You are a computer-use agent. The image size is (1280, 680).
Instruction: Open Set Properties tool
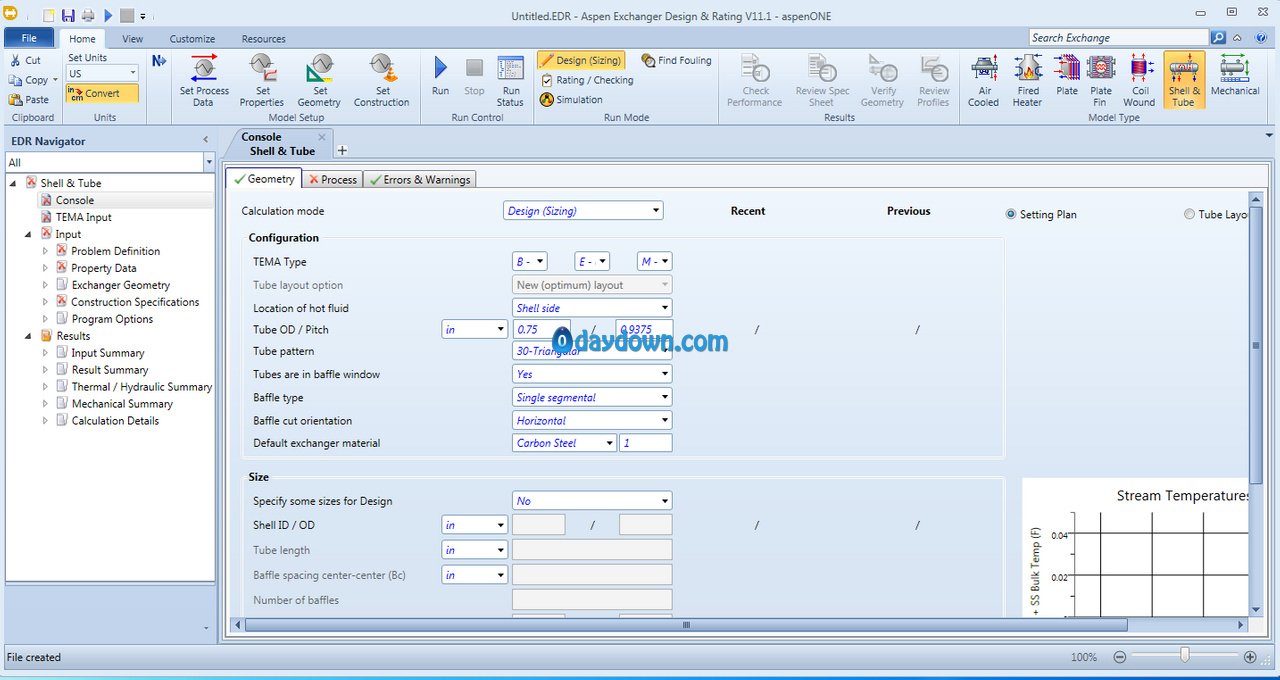point(262,80)
